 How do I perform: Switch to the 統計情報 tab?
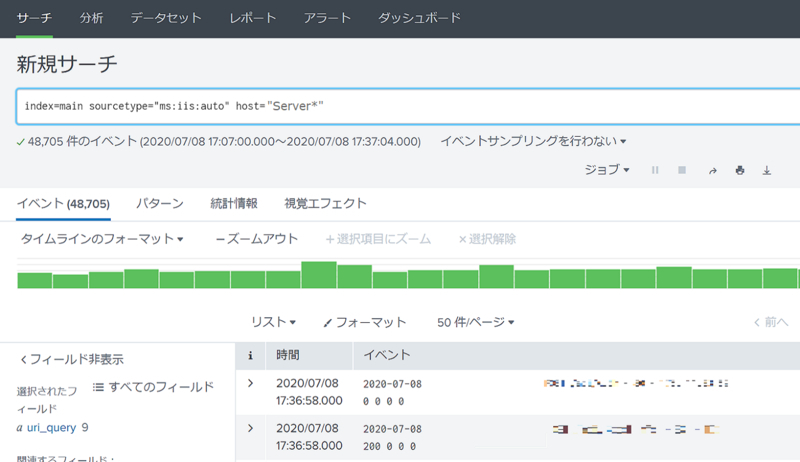pos(234,203)
